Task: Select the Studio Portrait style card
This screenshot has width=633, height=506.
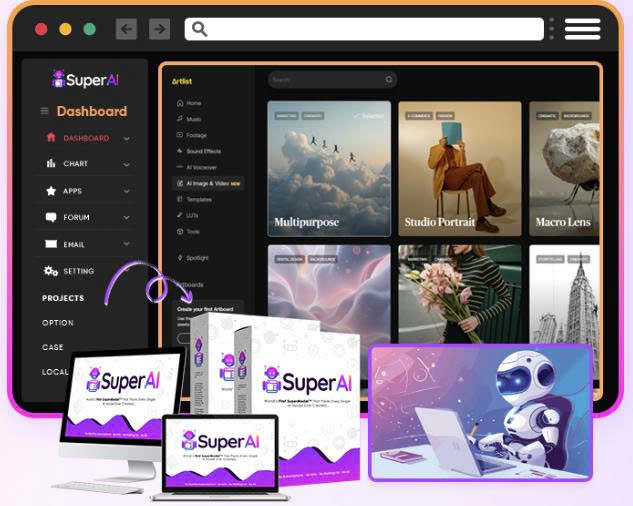Action: click(x=460, y=168)
